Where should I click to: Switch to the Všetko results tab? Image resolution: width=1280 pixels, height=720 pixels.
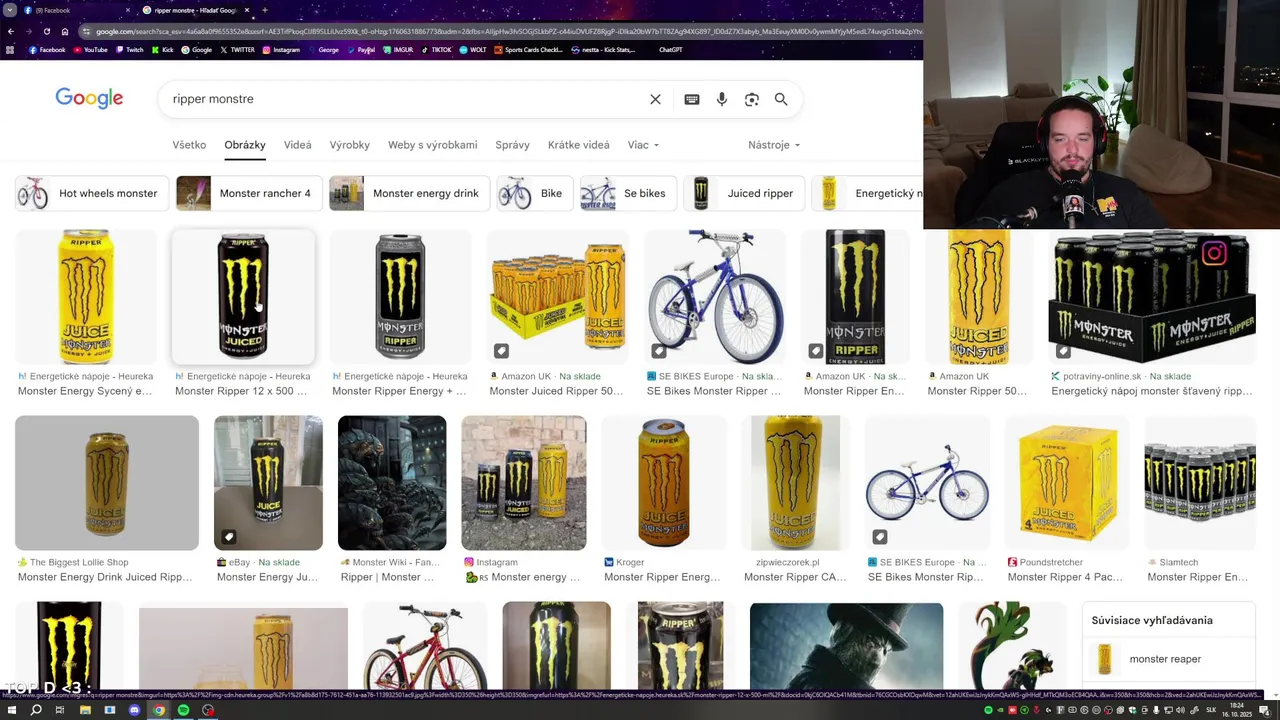click(x=189, y=145)
